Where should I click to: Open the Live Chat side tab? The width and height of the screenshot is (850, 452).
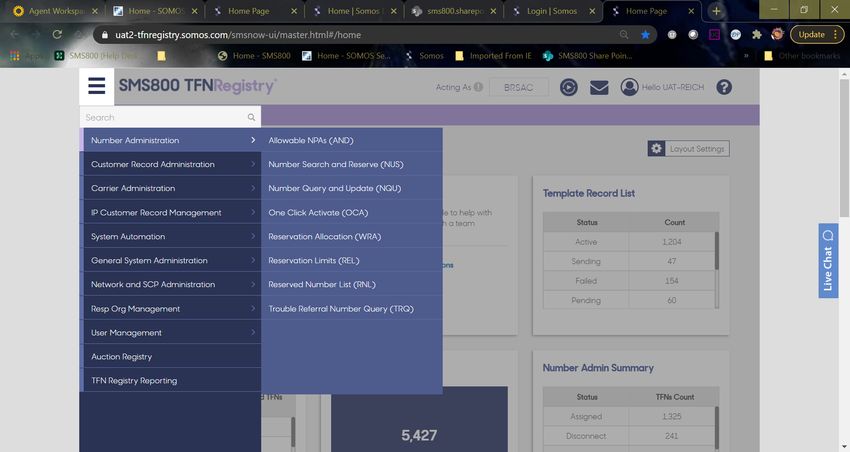coord(827,258)
